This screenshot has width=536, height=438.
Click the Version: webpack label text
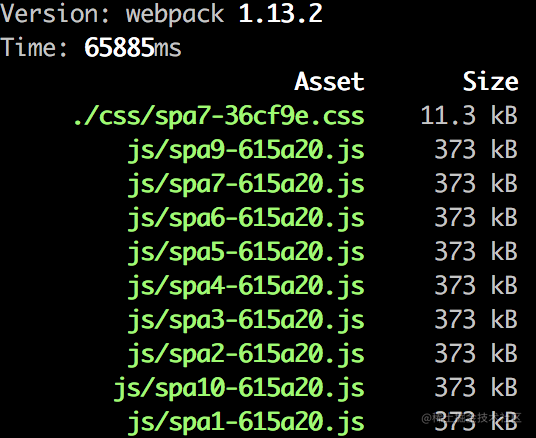(112, 14)
